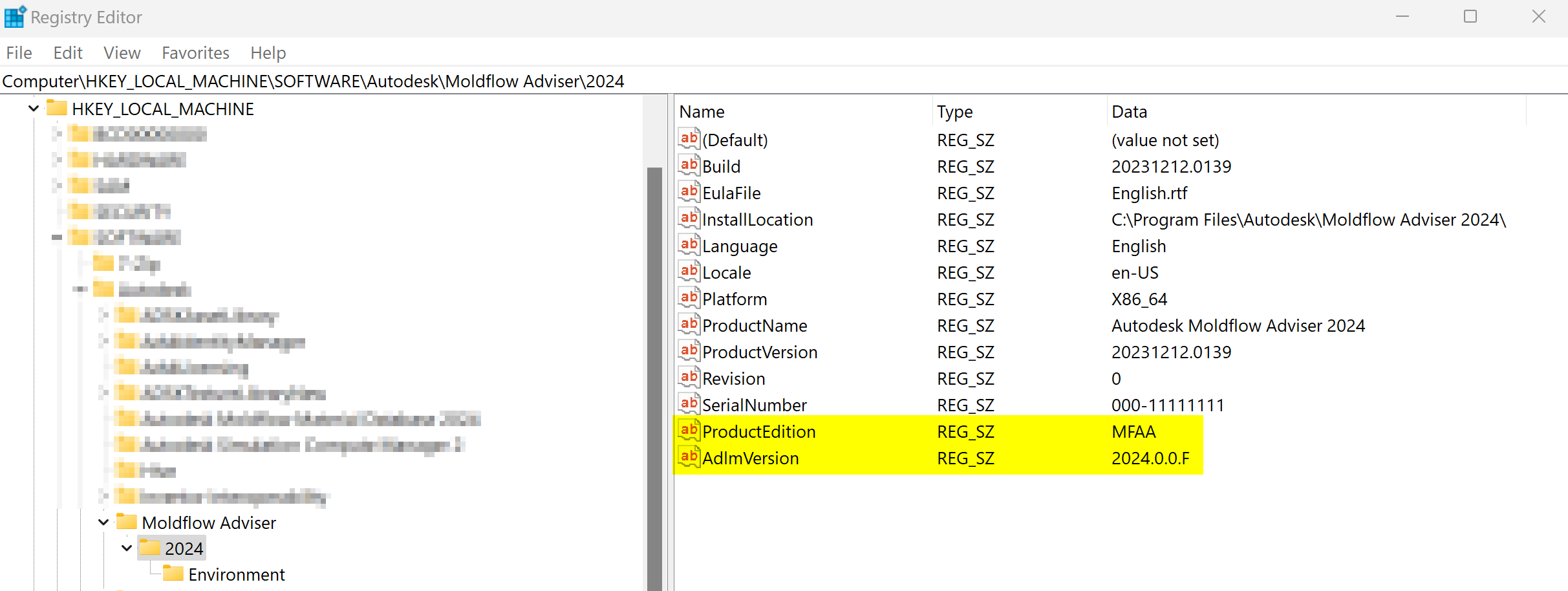Click the Environment subkey folder icon
Image resolution: width=1568 pixels, height=591 pixels.
pos(173,573)
